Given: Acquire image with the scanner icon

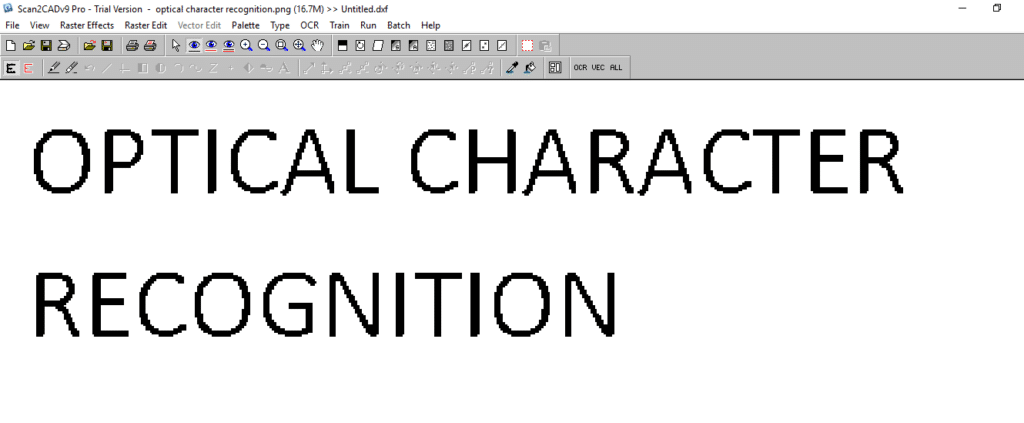Looking at the screenshot, I should 63,46.
